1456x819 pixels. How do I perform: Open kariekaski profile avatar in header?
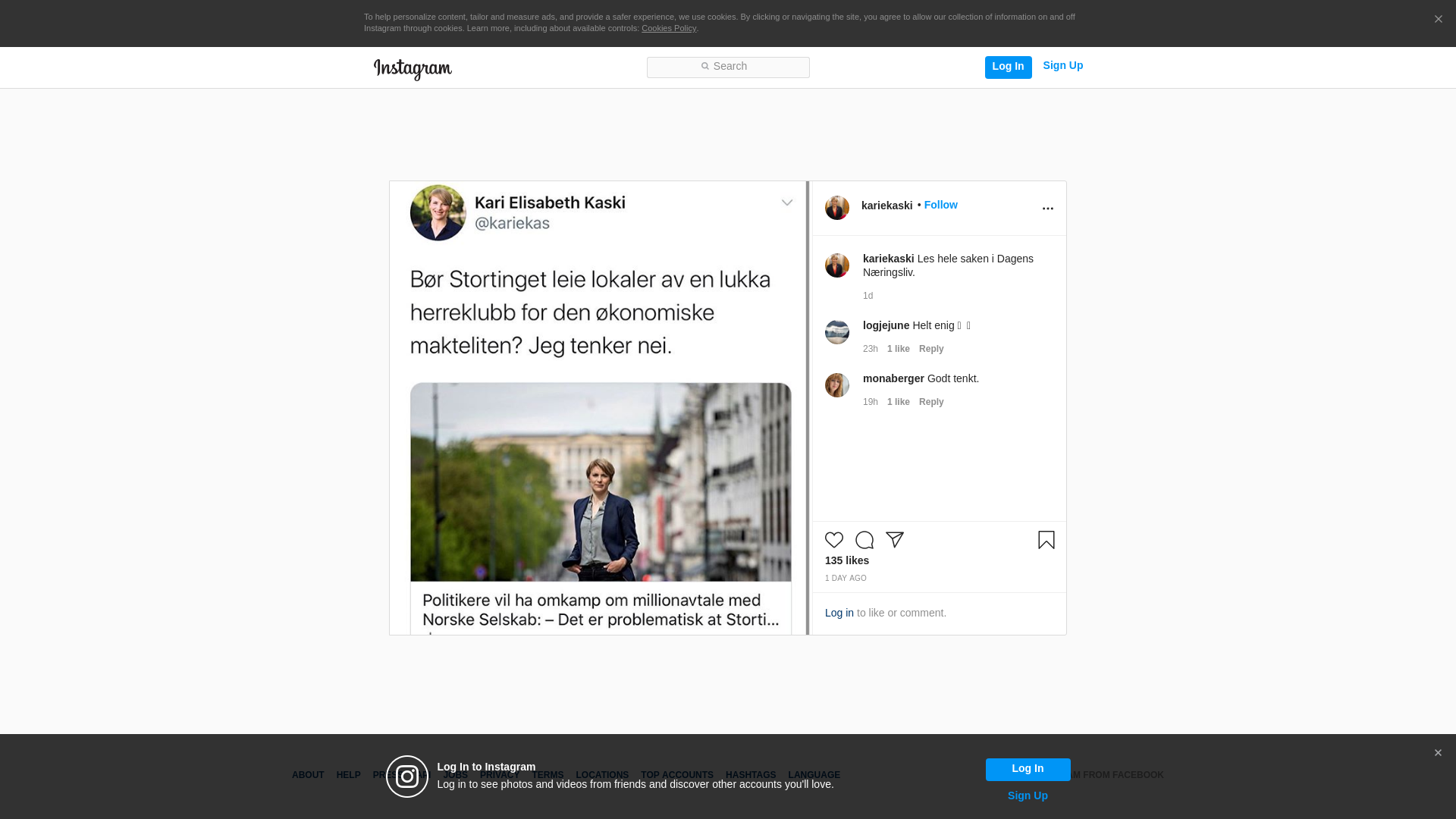coord(837,208)
